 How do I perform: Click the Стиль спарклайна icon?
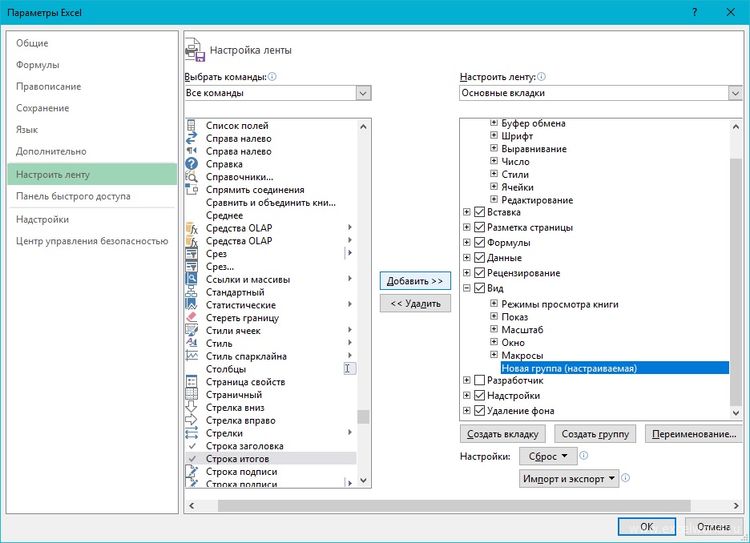(x=191, y=356)
